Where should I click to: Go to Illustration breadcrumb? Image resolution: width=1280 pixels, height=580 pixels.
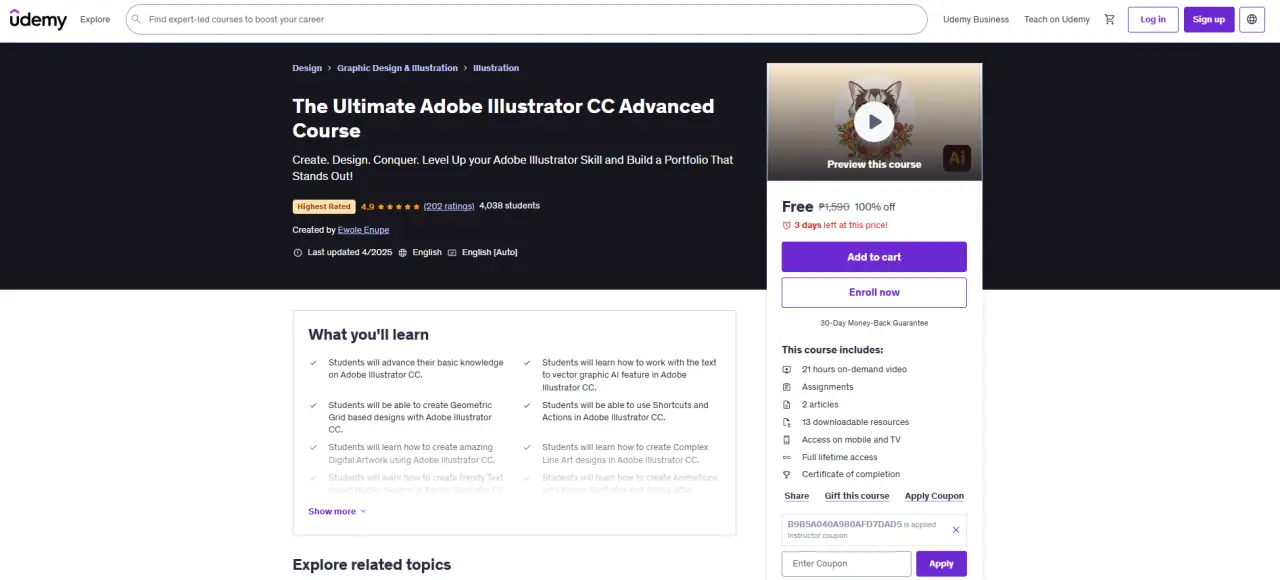(496, 68)
